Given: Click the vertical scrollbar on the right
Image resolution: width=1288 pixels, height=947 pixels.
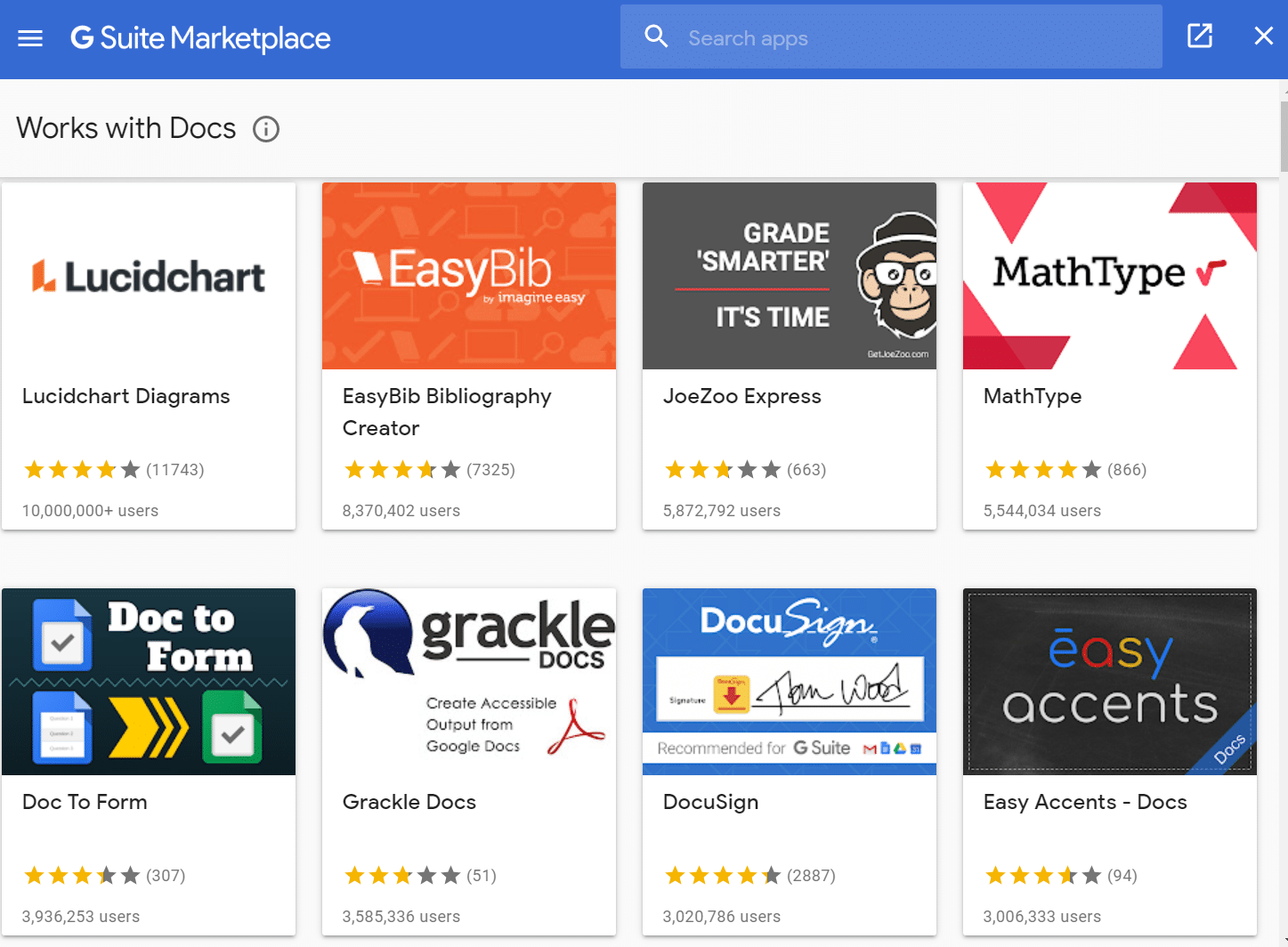Looking at the screenshot, I should (1283, 134).
